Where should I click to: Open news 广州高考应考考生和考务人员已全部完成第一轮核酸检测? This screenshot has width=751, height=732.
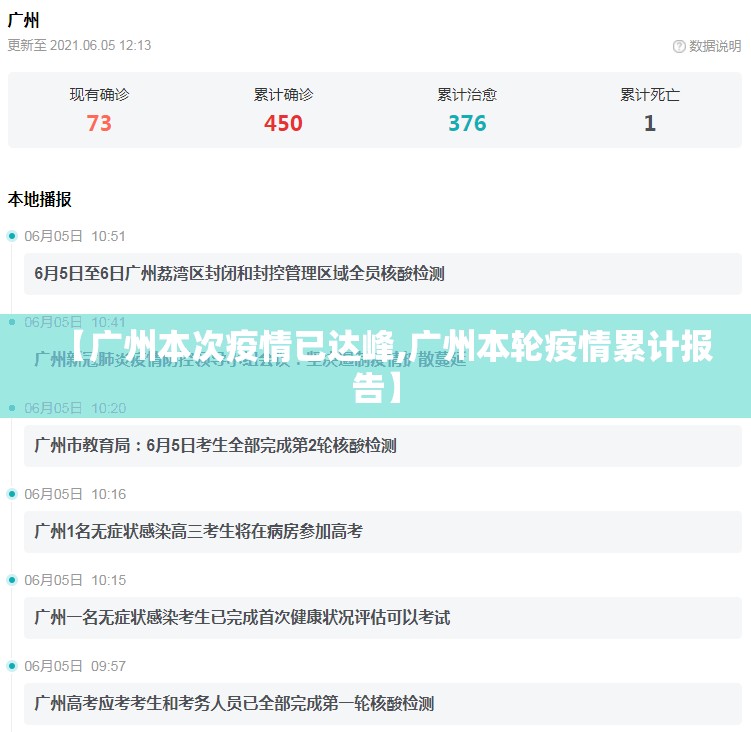(383, 704)
